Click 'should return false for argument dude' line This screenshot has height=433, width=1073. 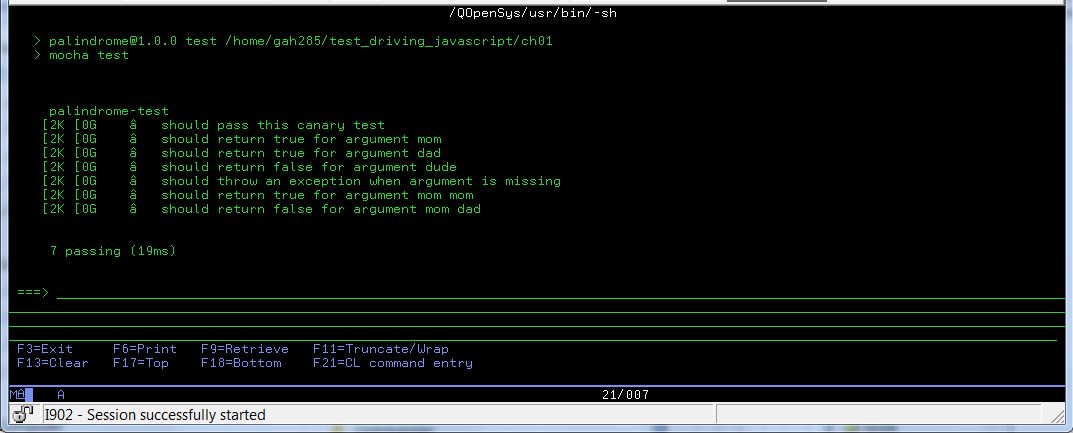click(x=309, y=167)
